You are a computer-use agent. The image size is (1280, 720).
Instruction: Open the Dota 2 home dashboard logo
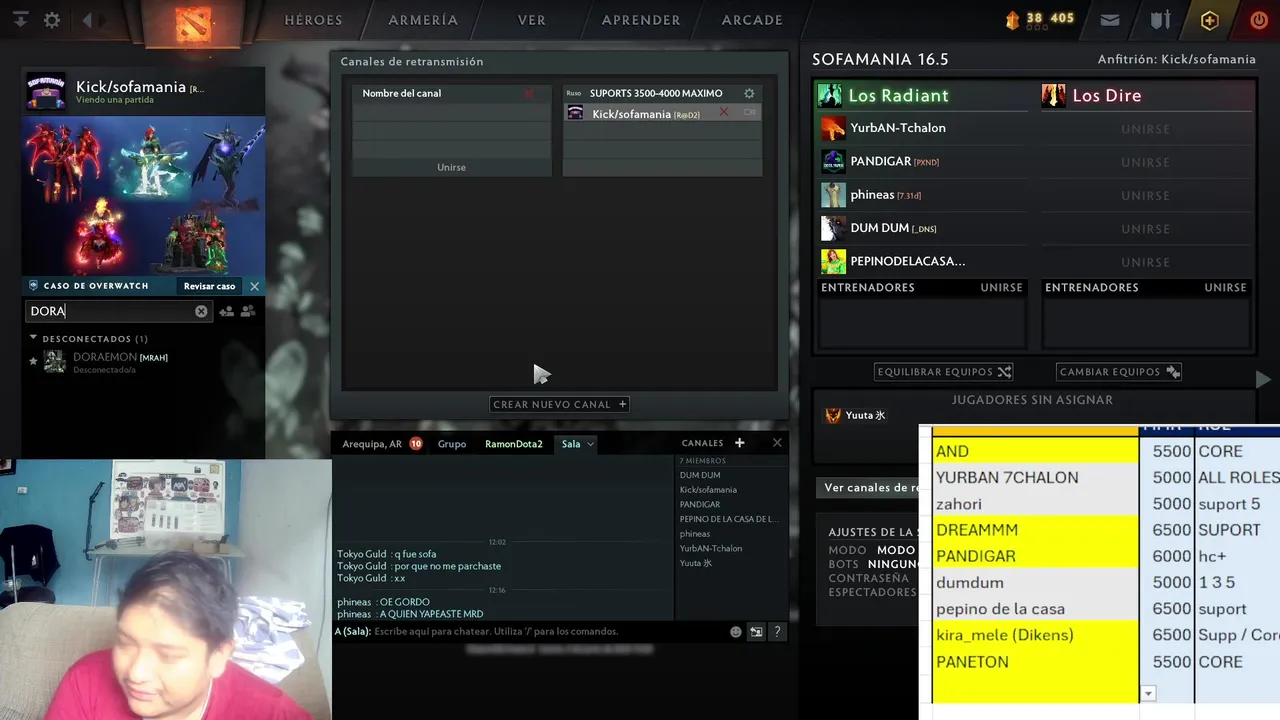pyautogui.click(x=193, y=22)
